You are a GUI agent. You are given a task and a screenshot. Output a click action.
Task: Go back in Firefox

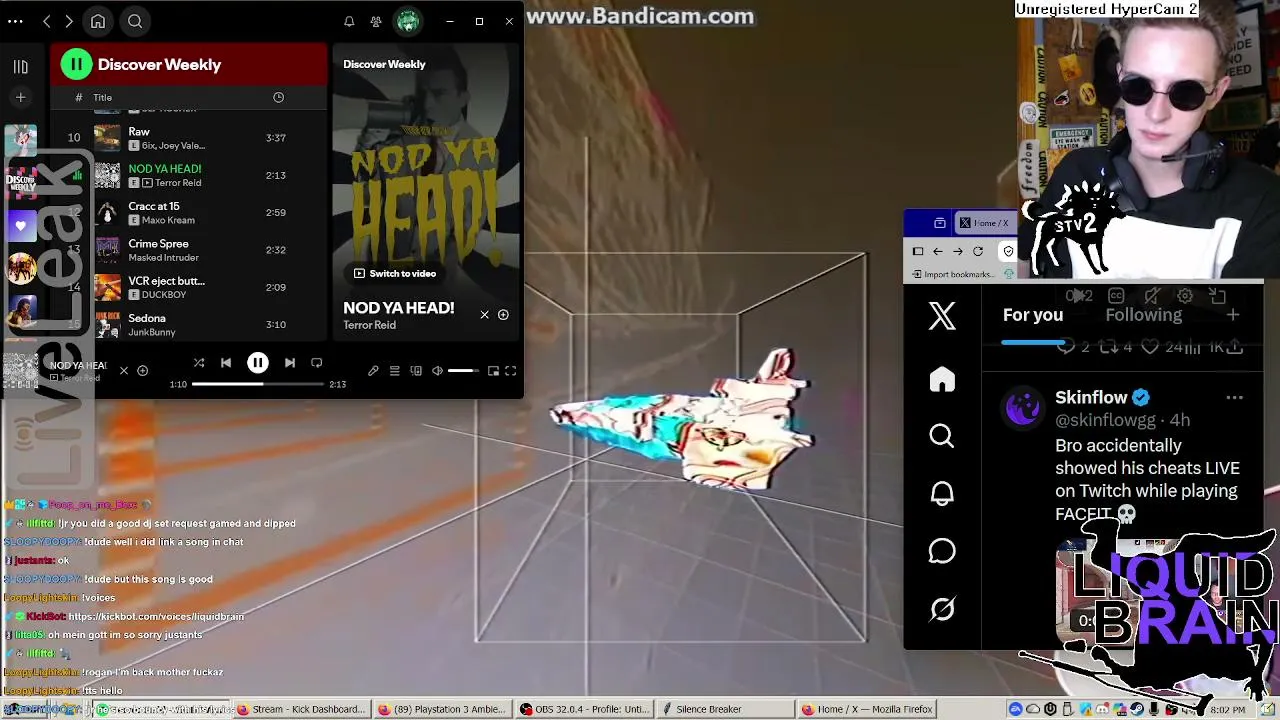pos(938,251)
